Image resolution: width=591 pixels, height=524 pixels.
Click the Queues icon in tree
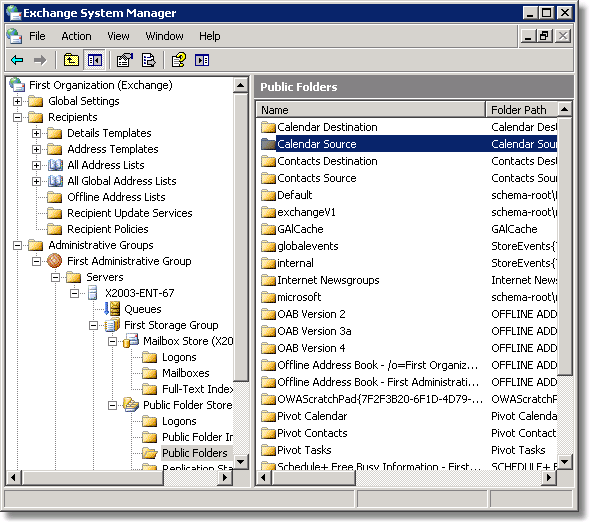coord(112,308)
